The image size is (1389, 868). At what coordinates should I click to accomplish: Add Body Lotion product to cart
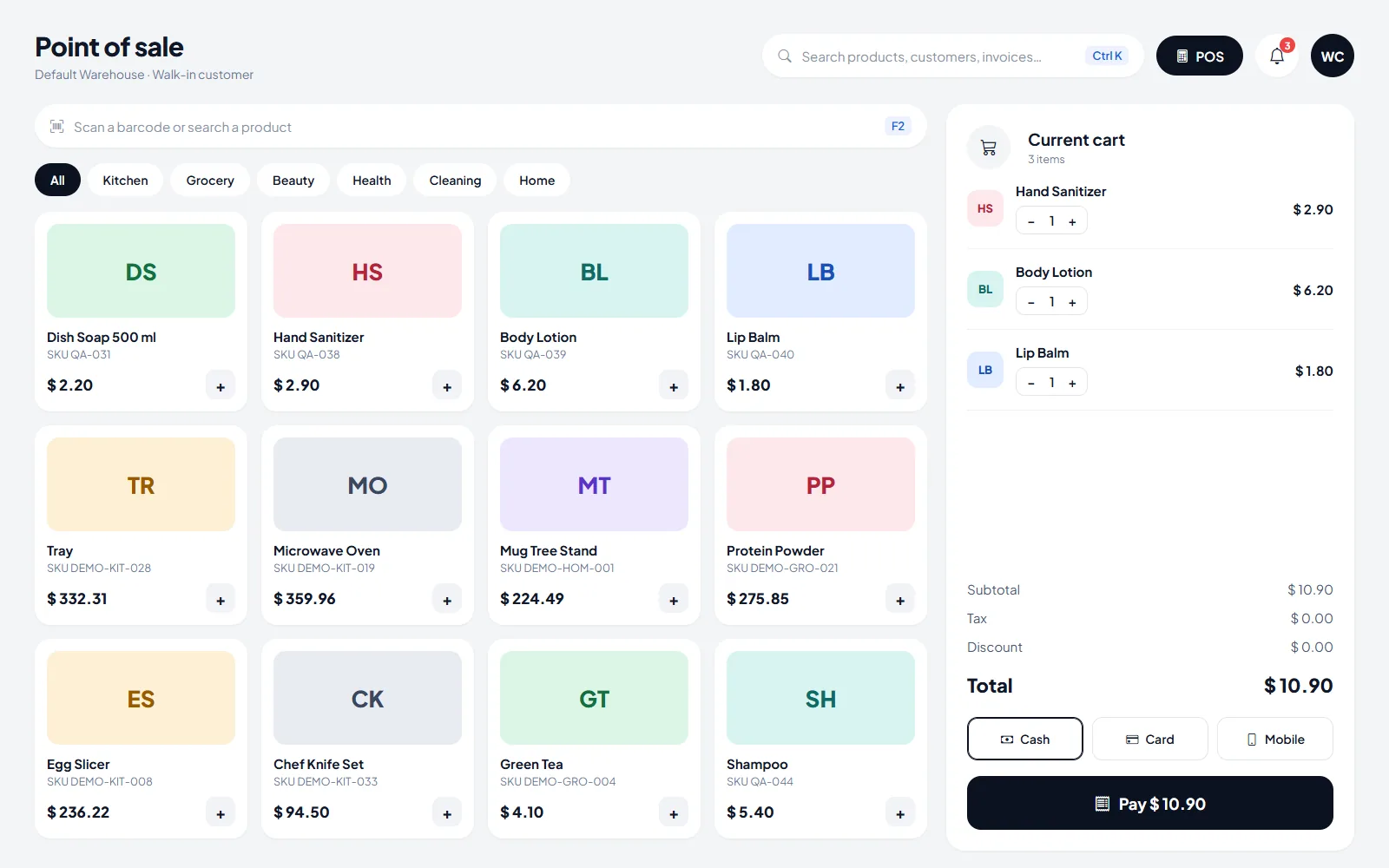674,386
